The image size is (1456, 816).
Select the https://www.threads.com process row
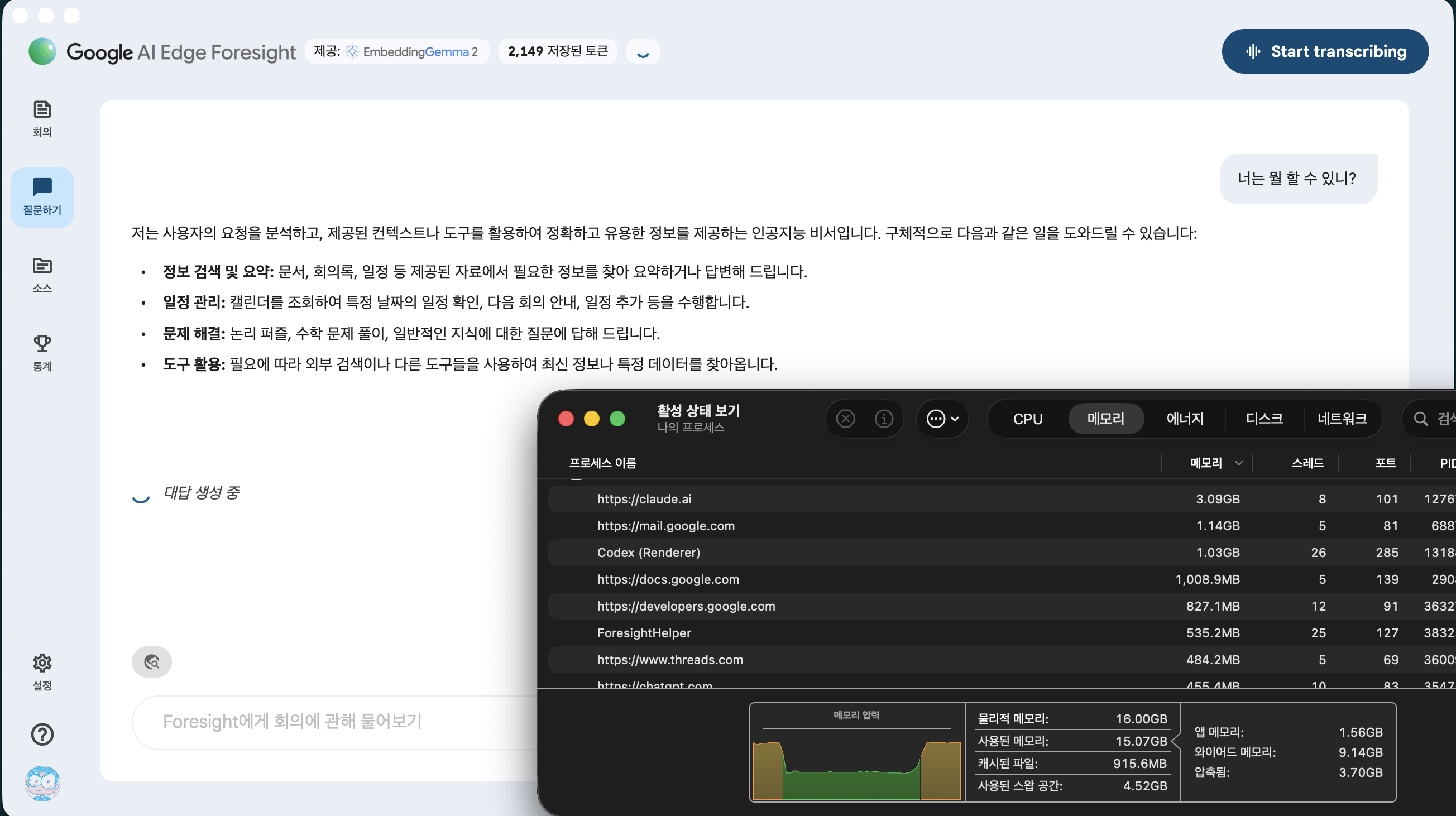(1001, 660)
